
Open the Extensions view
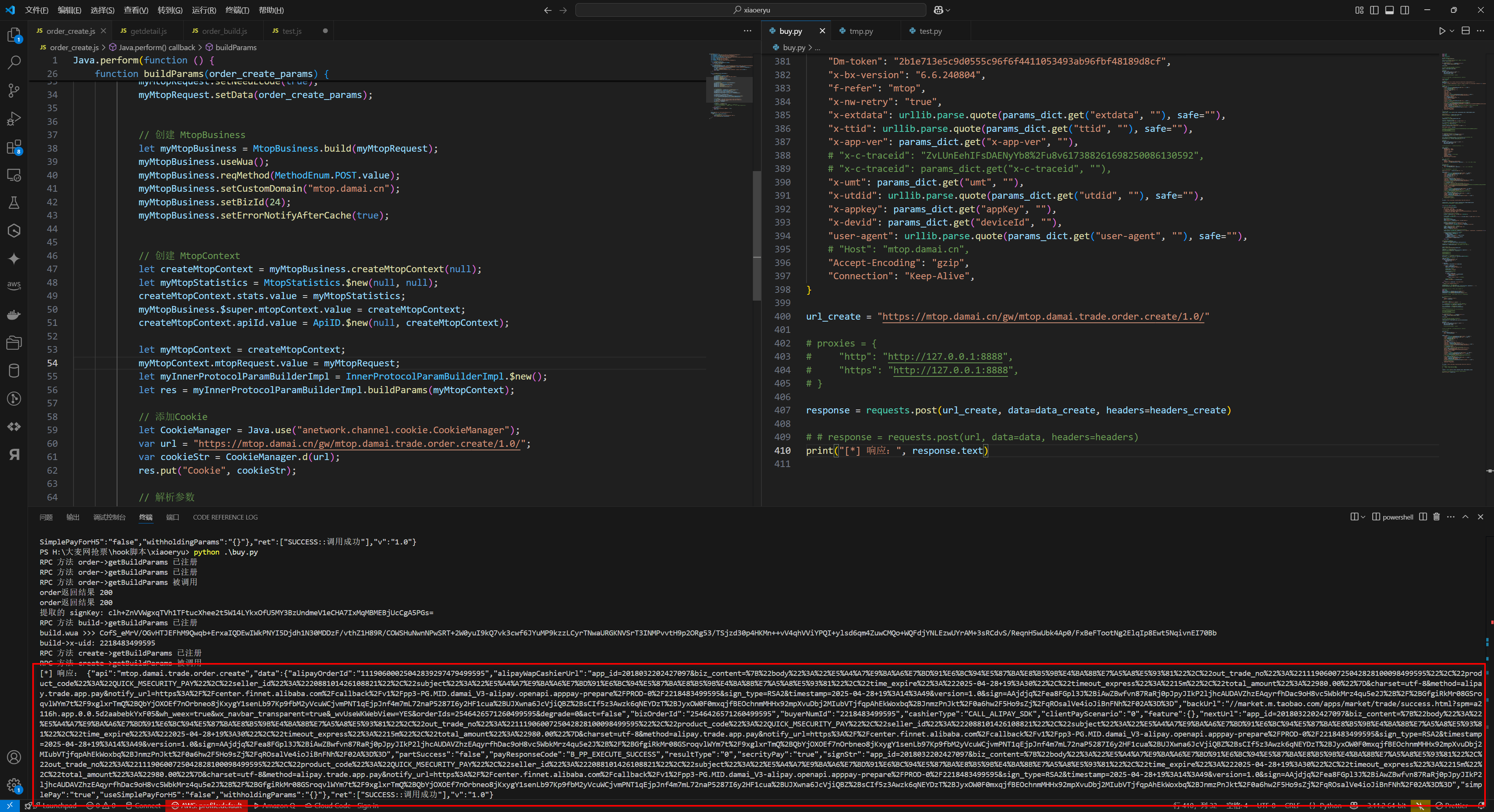click(x=14, y=147)
